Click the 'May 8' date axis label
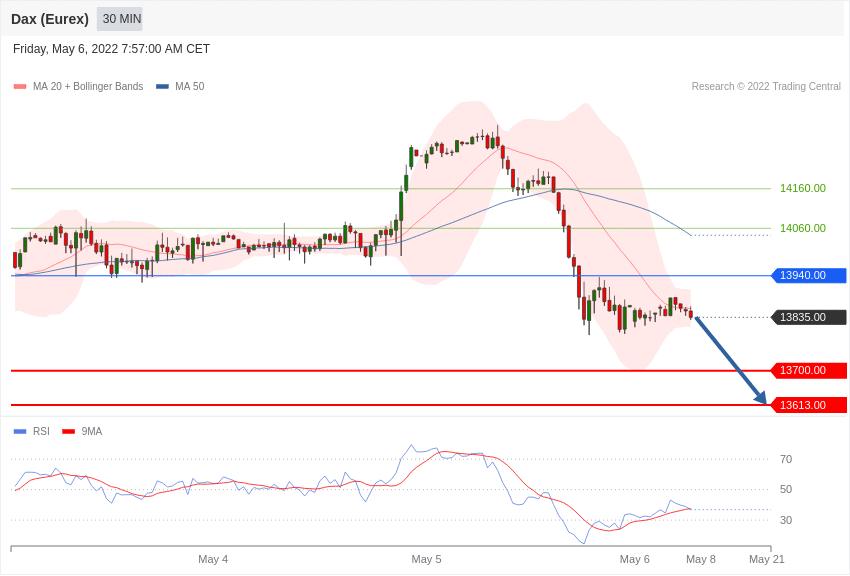 tap(701, 559)
